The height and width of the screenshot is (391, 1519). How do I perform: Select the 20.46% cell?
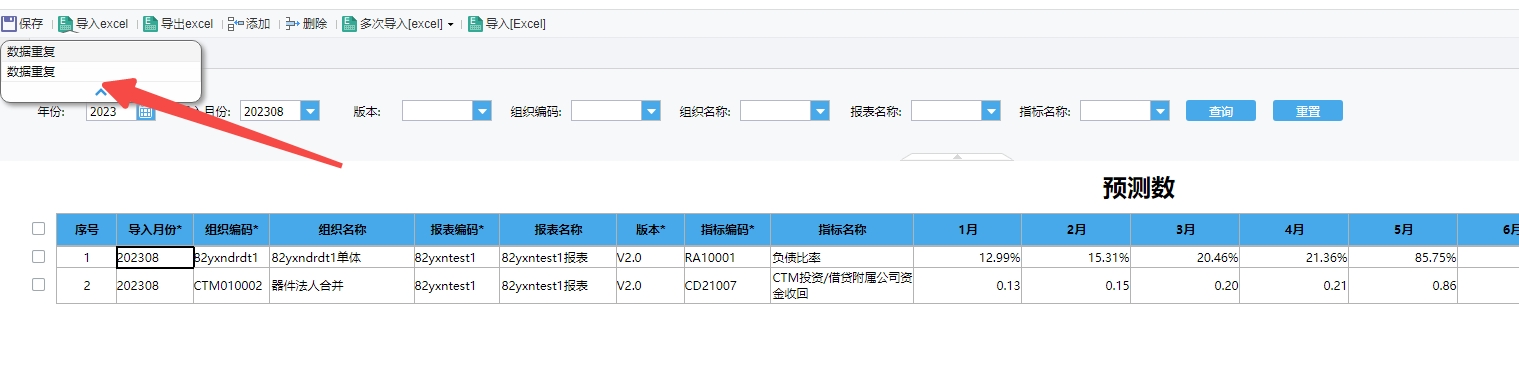(x=1185, y=257)
